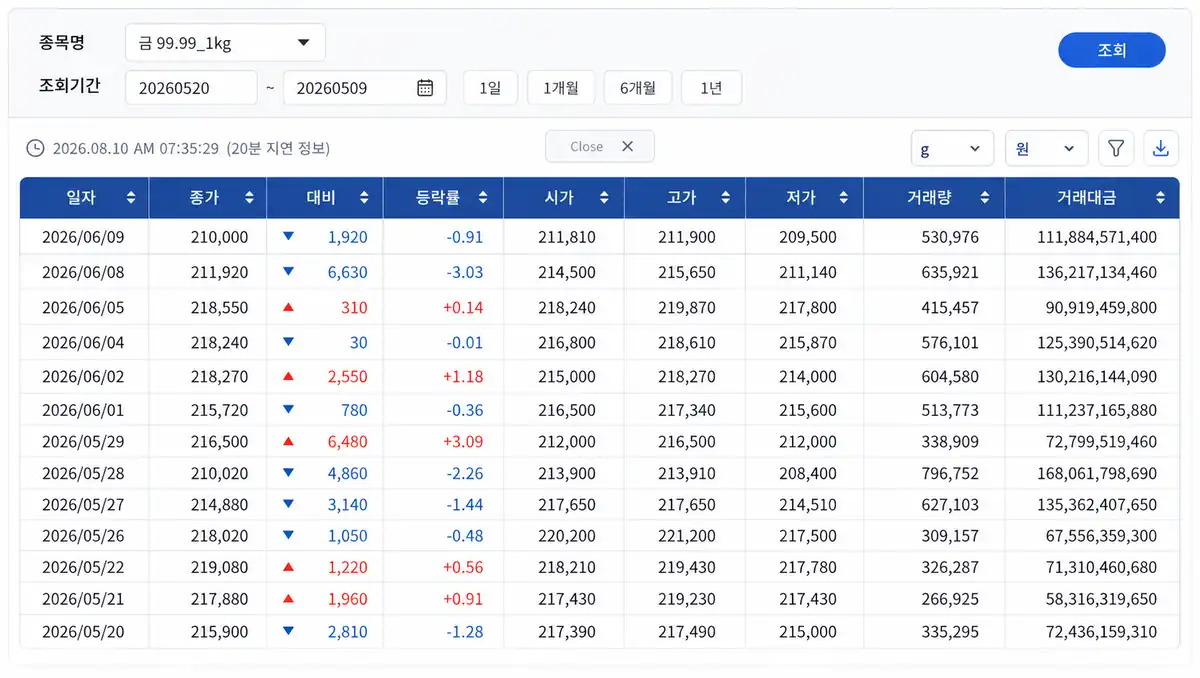This screenshot has width=1200, height=678.
Task: Open the g unit dropdown
Action: [x=952, y=148]
